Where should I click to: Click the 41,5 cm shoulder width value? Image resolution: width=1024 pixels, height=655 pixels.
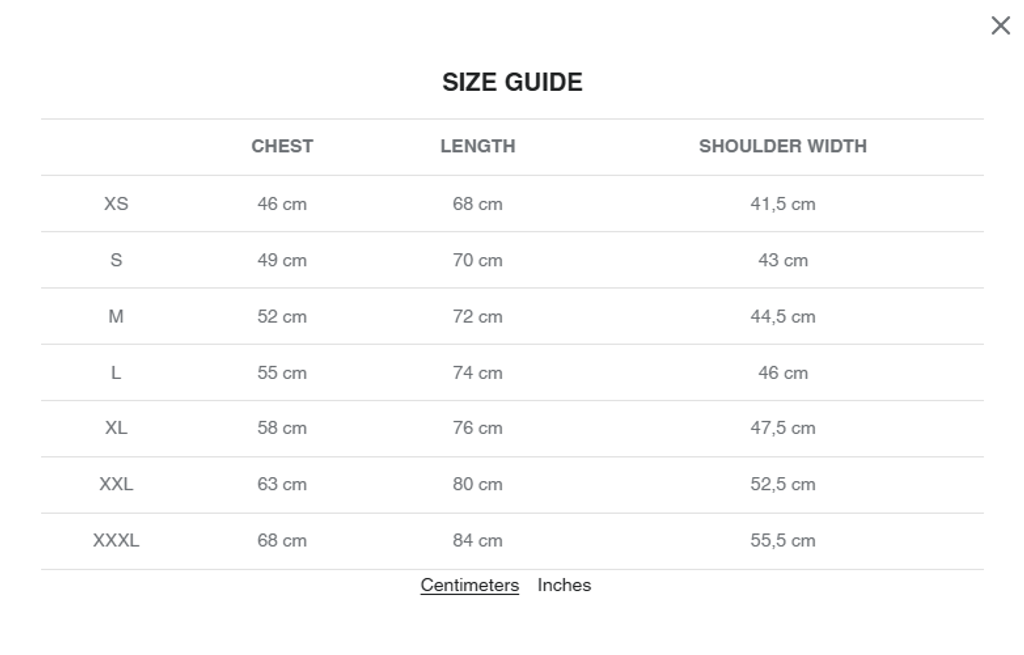[x=782, y=204]
